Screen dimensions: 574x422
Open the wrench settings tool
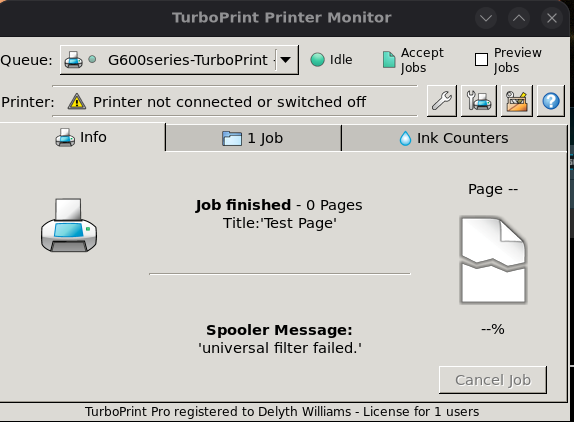(442, 101)
